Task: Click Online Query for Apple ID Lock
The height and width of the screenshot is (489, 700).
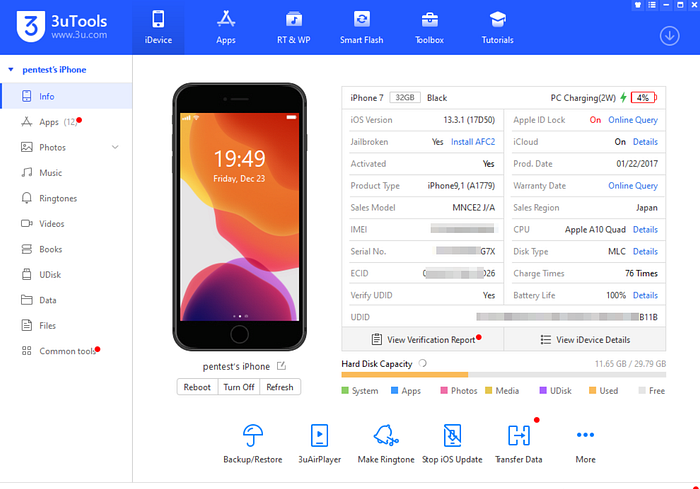Action: (x=633, y=120)
